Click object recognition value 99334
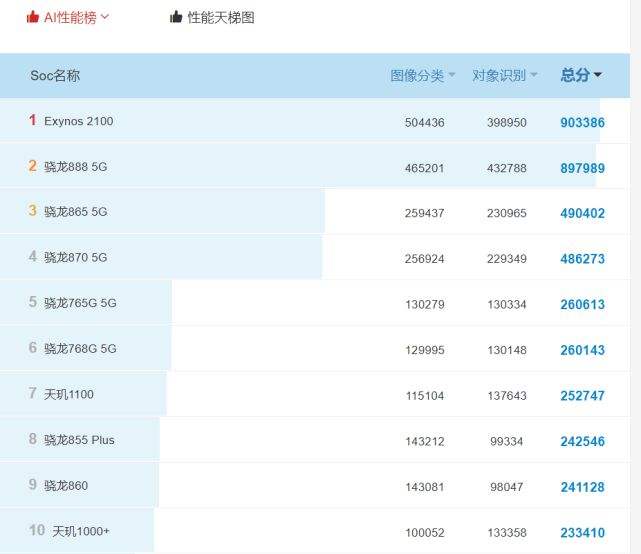The width and height of the screenshot is (641, 554). pos(507,441)
